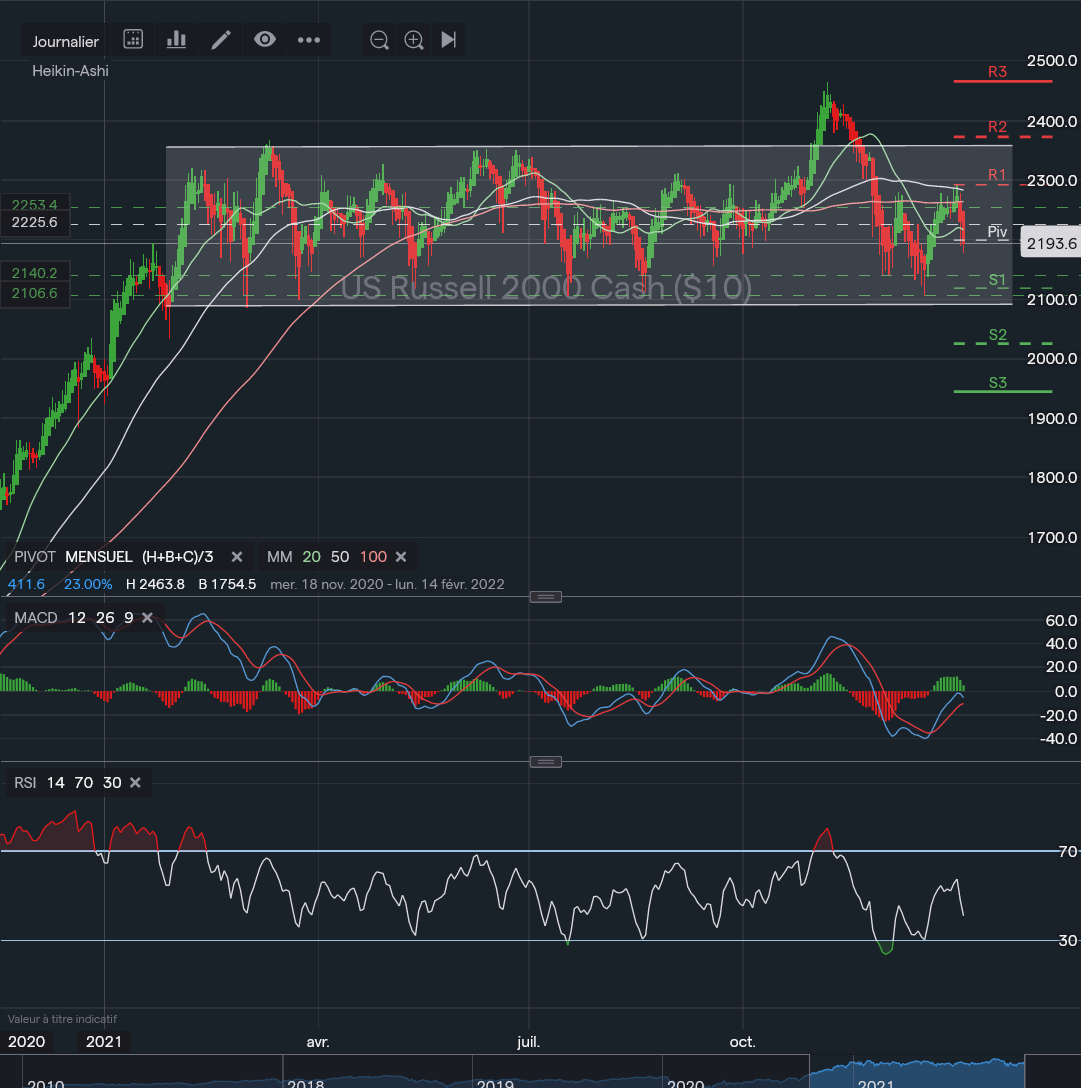
Task: Select the S3 support pivot line
Action: click(x=1003, y=391)
